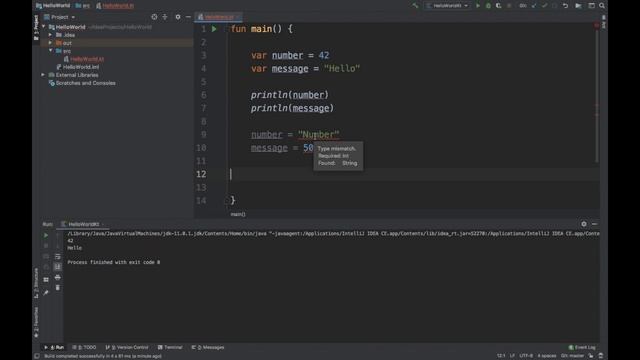Screen dimensions: 640x360
Task: Click the Git: master branch widget
Action: coord(573,356)
